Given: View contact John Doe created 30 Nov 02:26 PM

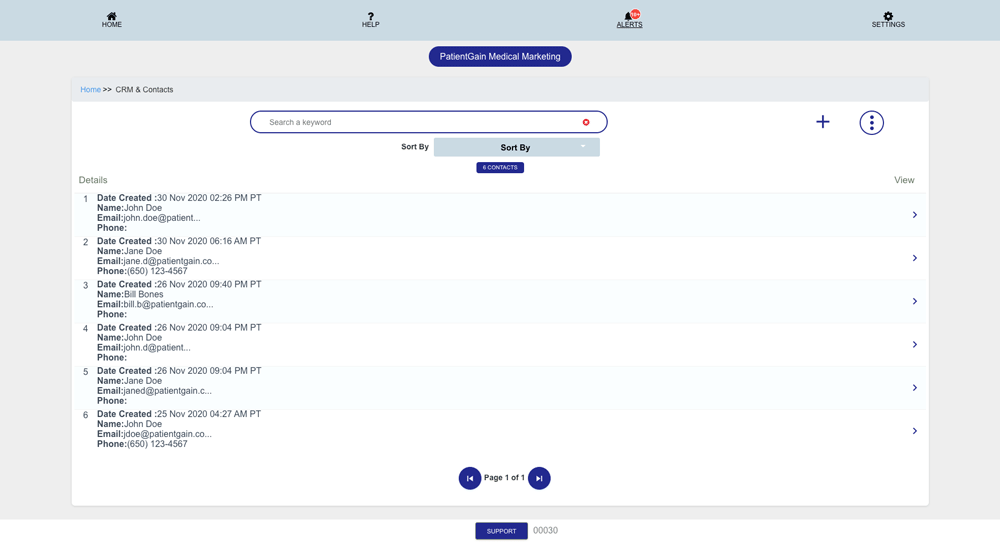Looking at the screenshot, I should (x=915, y=215).
